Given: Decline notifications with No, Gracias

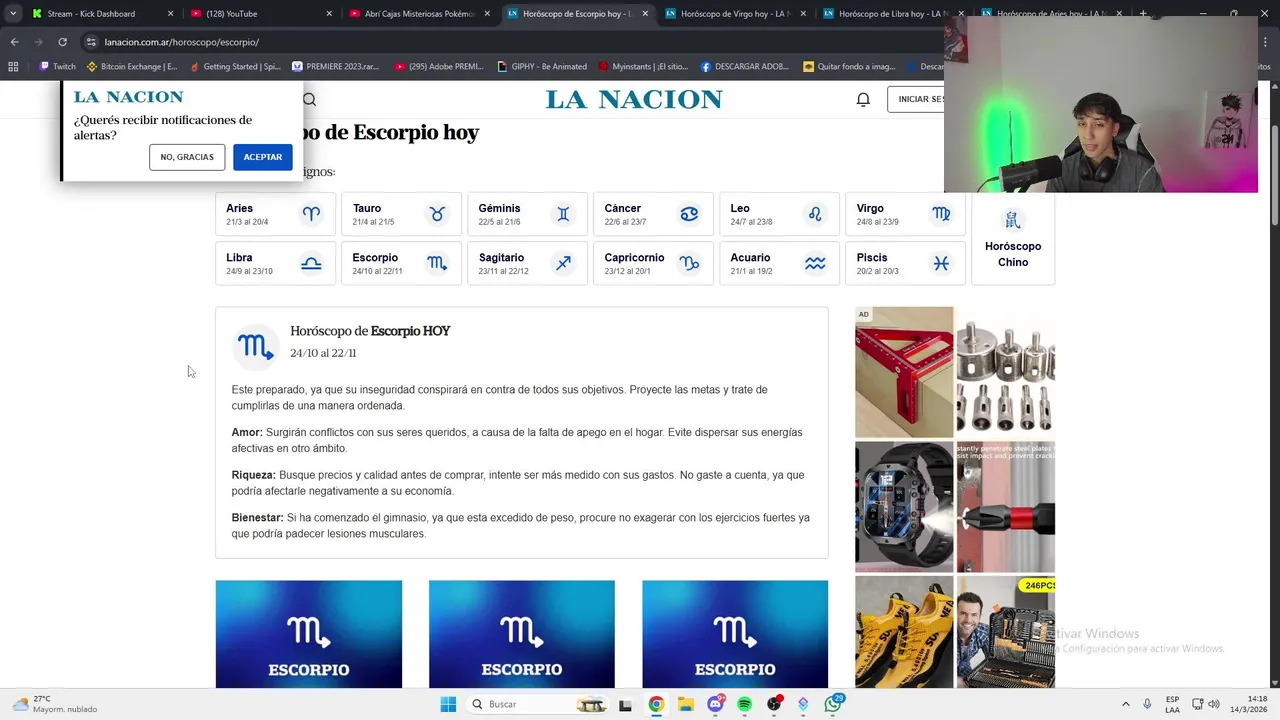Looking at the screenshot, I should pos(187,157).
